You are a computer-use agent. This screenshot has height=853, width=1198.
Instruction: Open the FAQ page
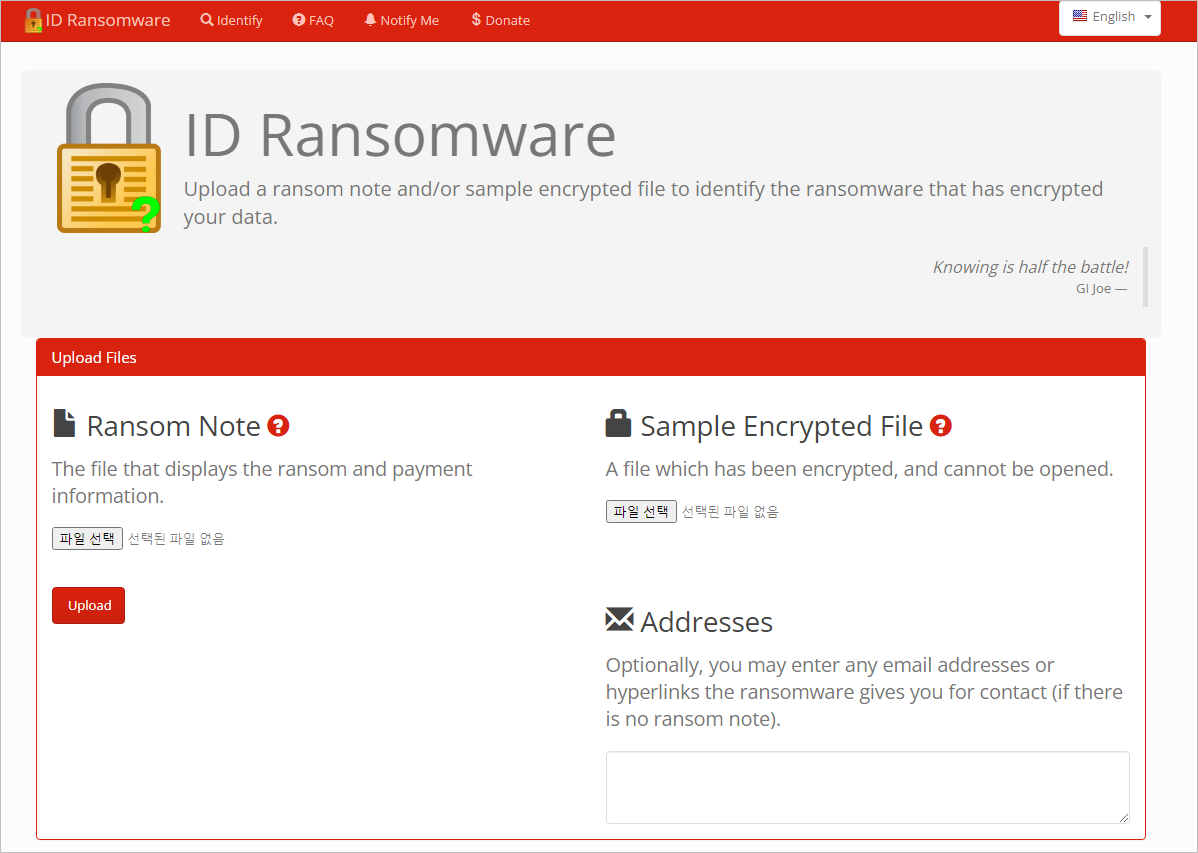click(x=313, y=20)
